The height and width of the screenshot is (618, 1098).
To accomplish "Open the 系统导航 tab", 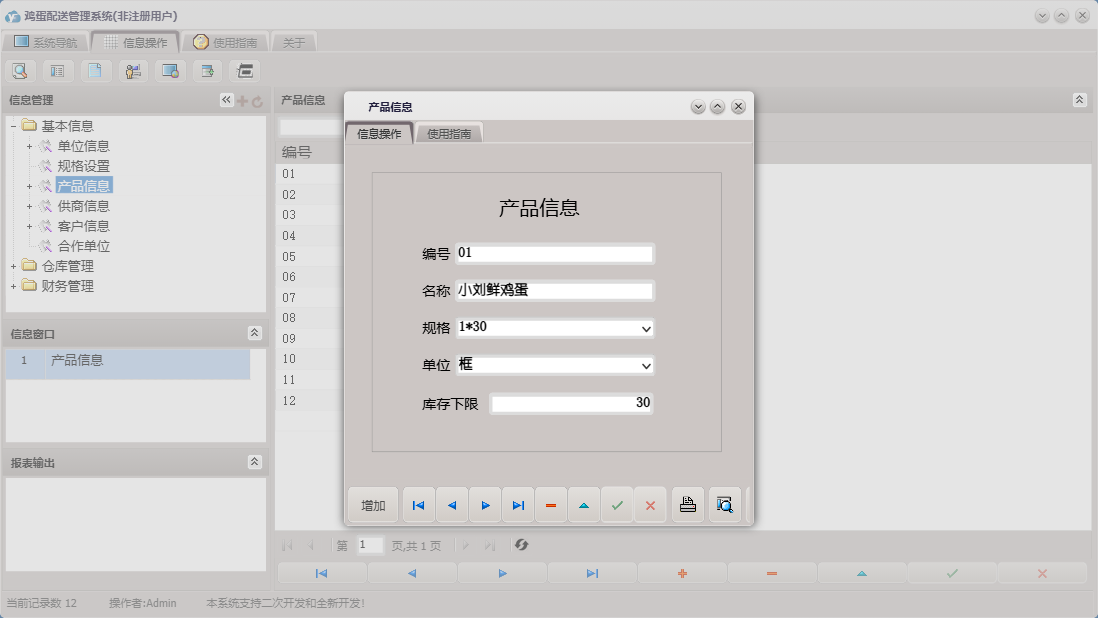I will (49, 42).
